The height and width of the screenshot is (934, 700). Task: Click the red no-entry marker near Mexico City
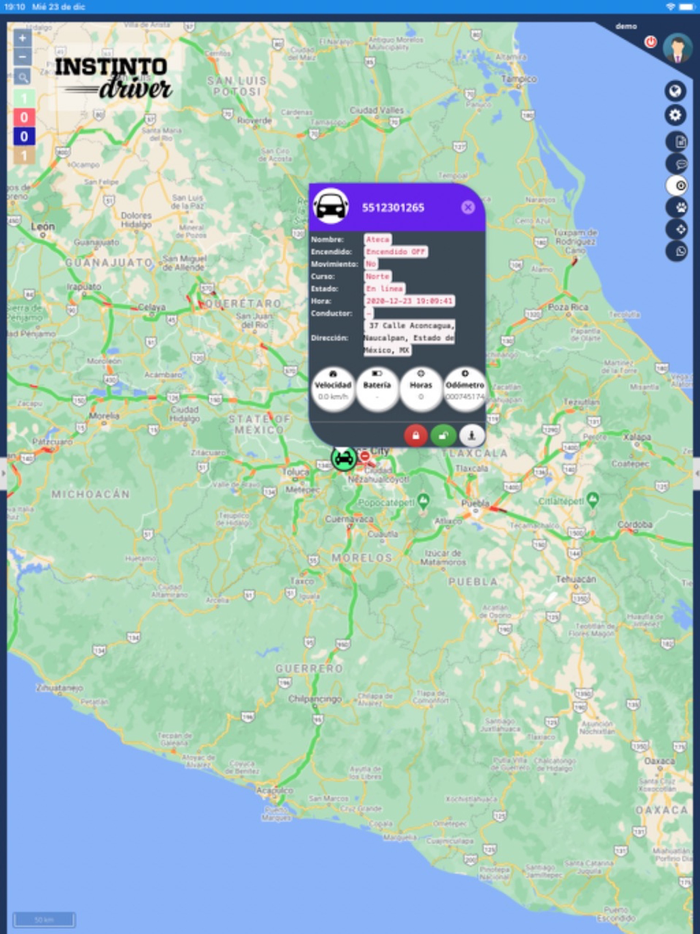click(365, 456)
